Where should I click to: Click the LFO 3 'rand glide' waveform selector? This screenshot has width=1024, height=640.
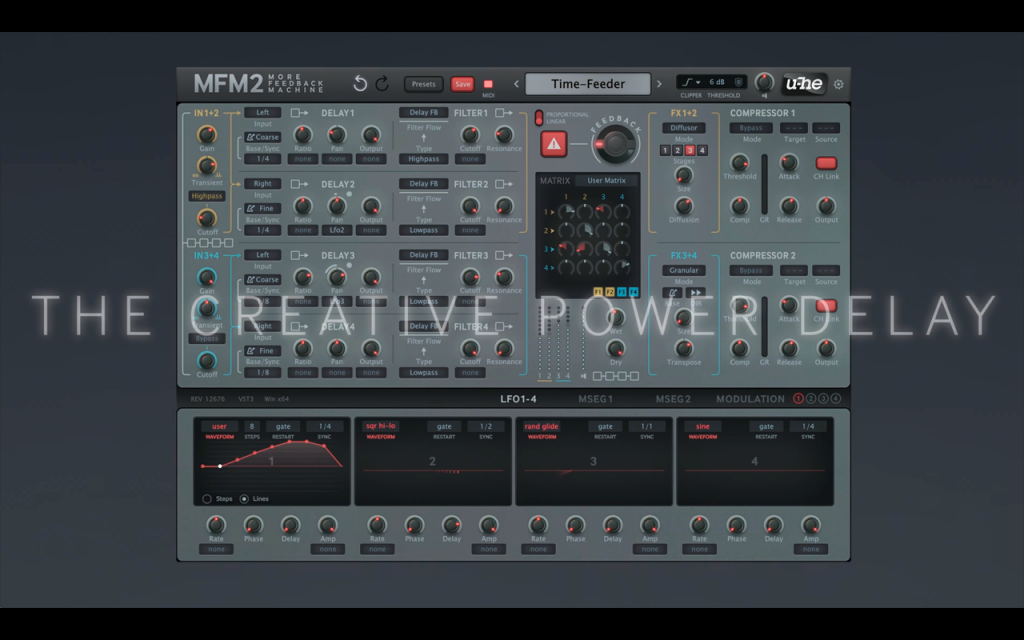point(541,426)
